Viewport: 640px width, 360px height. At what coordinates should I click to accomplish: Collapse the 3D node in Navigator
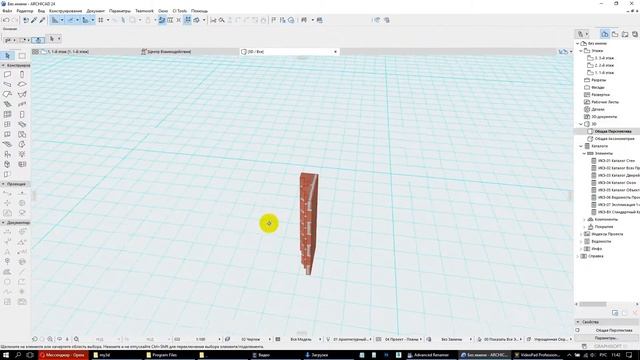coord(581,124)
